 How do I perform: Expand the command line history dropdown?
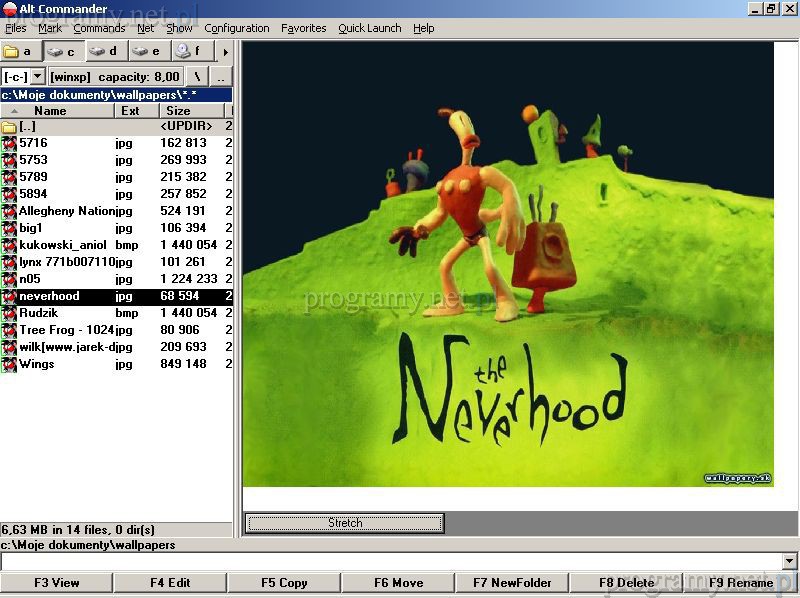[x=790, y=562]
